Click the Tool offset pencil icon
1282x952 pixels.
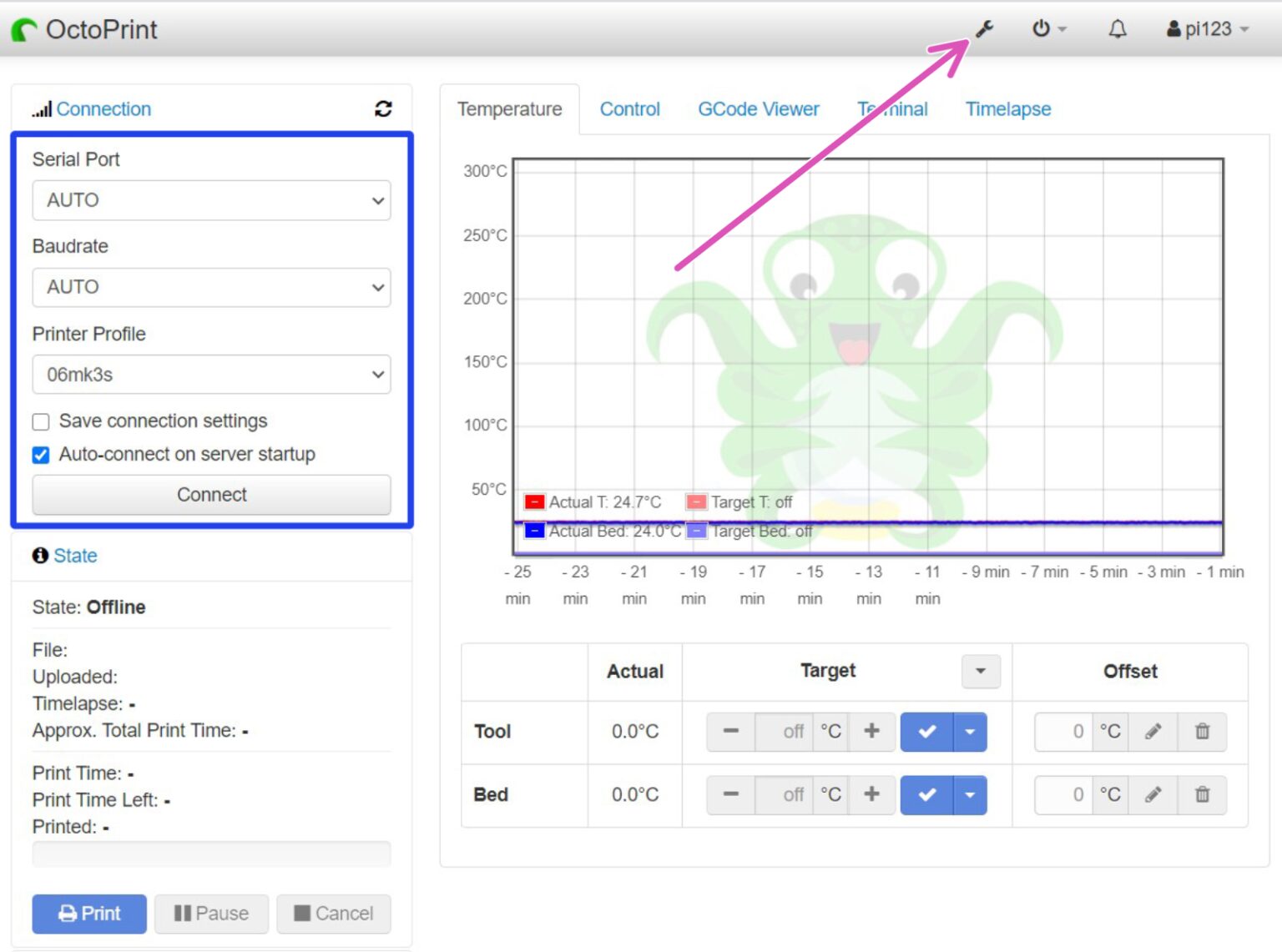[x=1153, y=732]
